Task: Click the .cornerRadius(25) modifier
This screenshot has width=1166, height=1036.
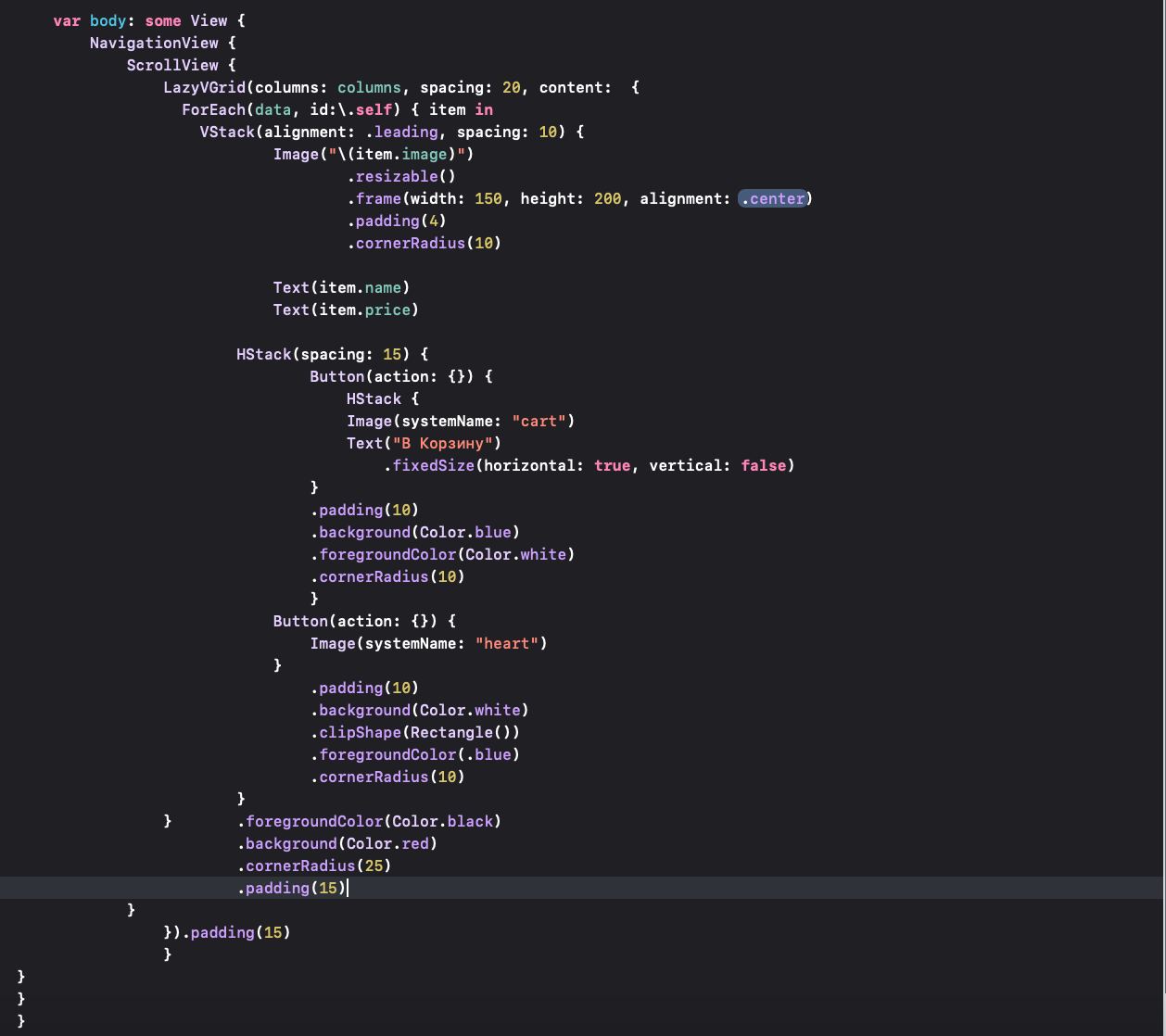Action: [314, 865]
